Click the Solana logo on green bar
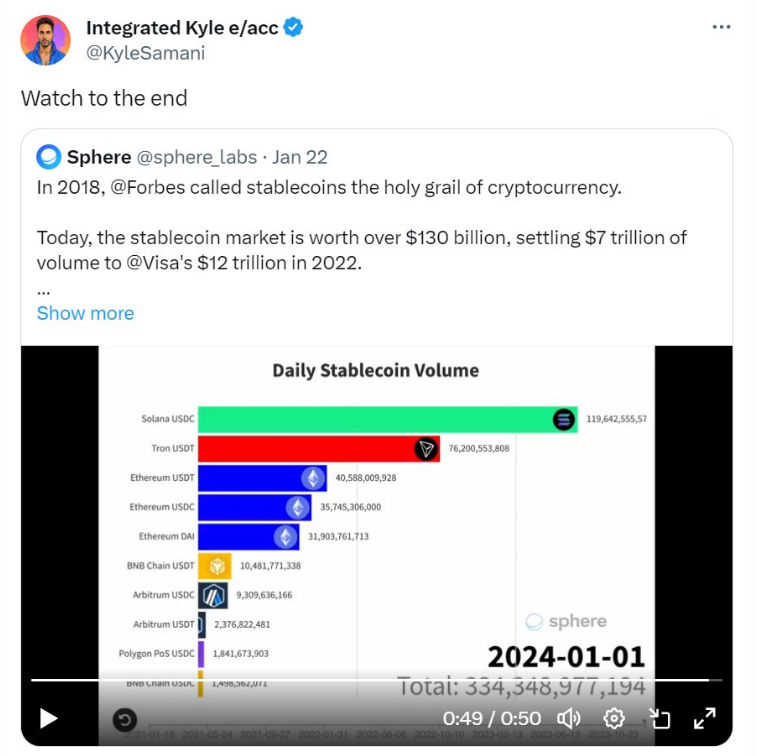 tap(565, 420)
